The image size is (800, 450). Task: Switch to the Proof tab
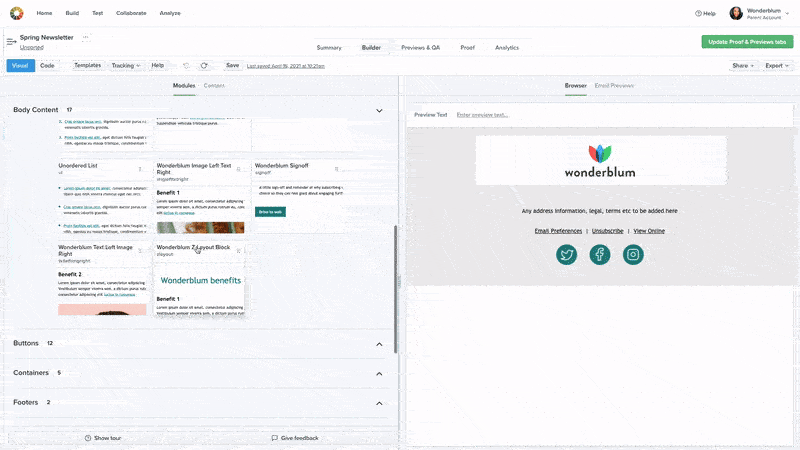467,47
